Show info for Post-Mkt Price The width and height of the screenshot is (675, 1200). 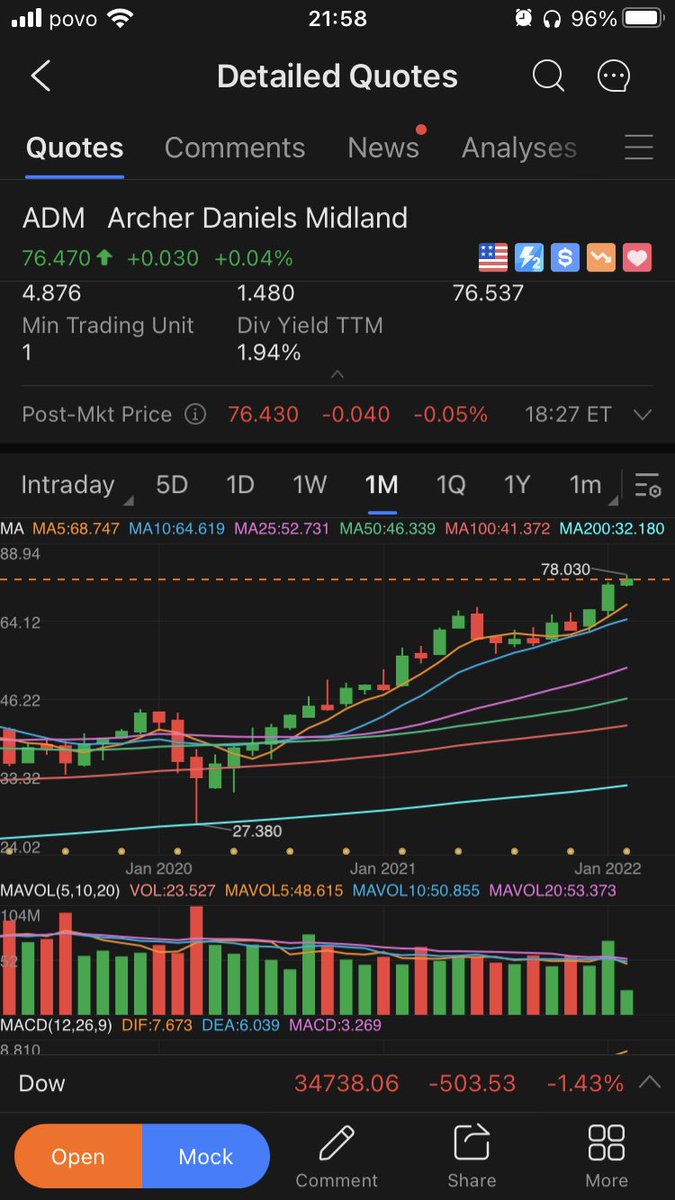click(x=195, y=414)
